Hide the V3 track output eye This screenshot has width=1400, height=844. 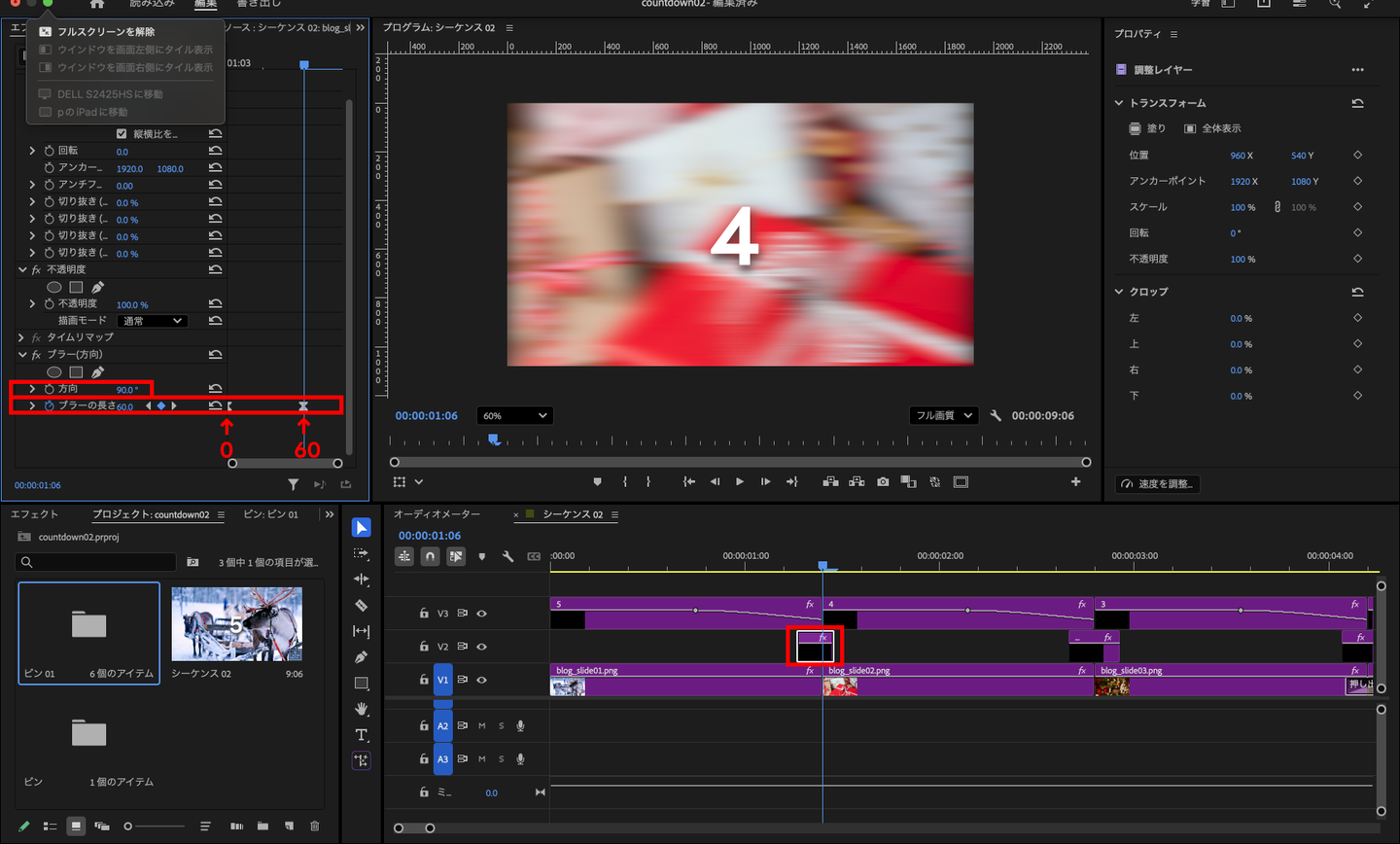(481, 614)
